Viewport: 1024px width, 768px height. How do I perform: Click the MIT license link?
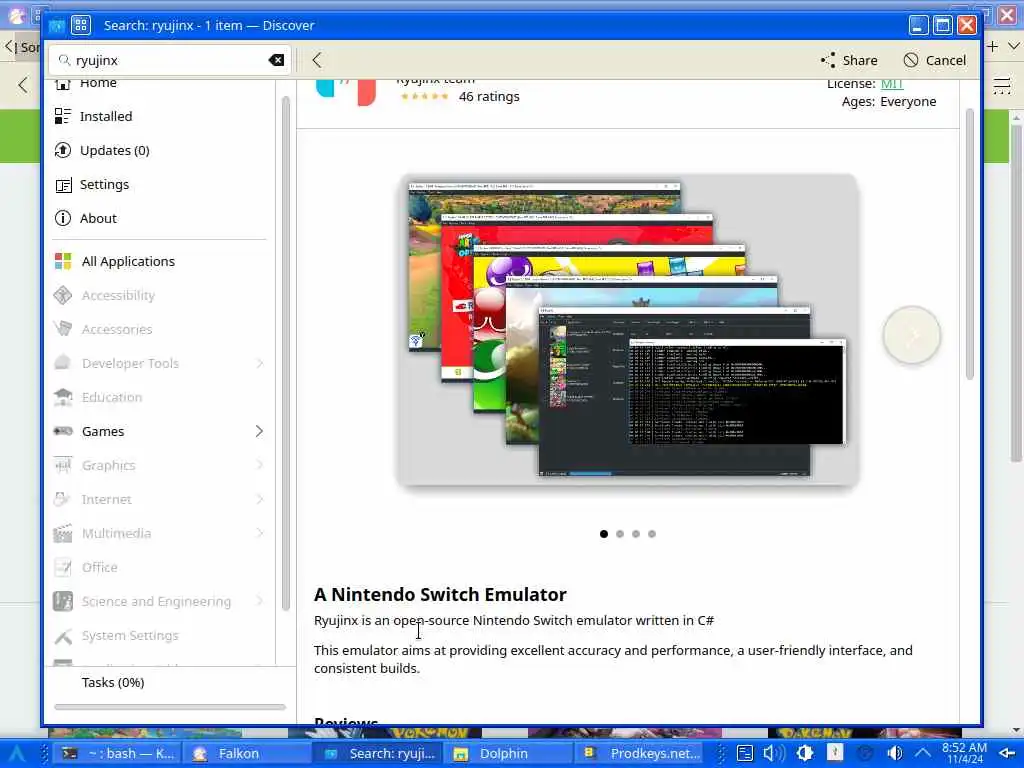[x=891, y=84]
